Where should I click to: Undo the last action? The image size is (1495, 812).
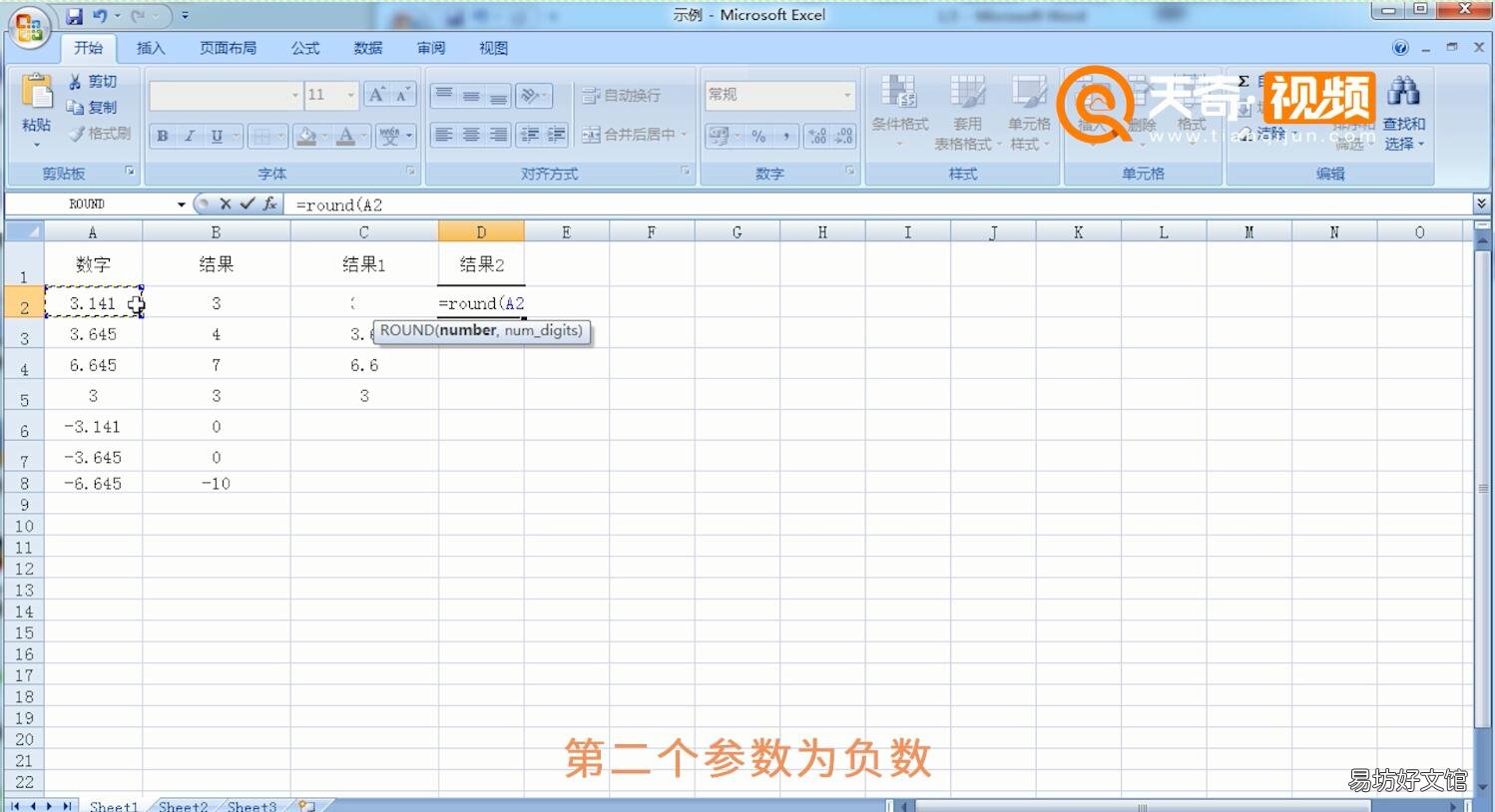tap(100, 16)
